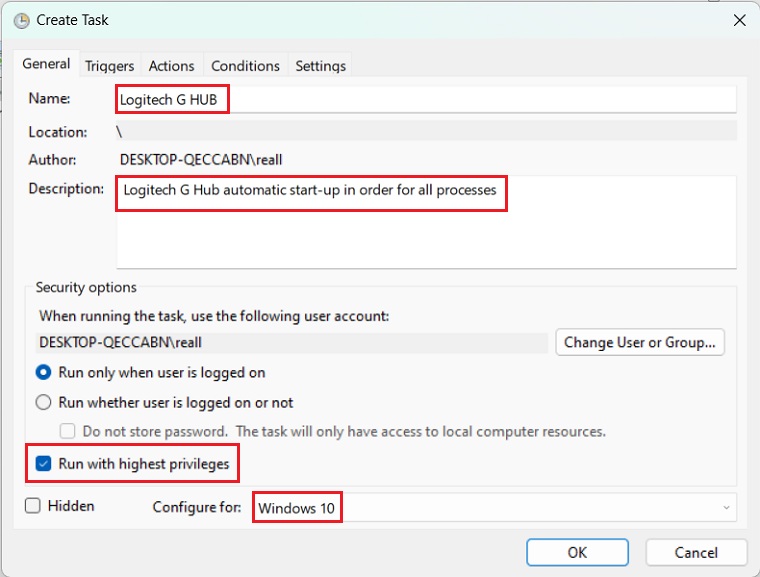Select the General tab
This screenshot has width=760, height=577.
[46, 64]
